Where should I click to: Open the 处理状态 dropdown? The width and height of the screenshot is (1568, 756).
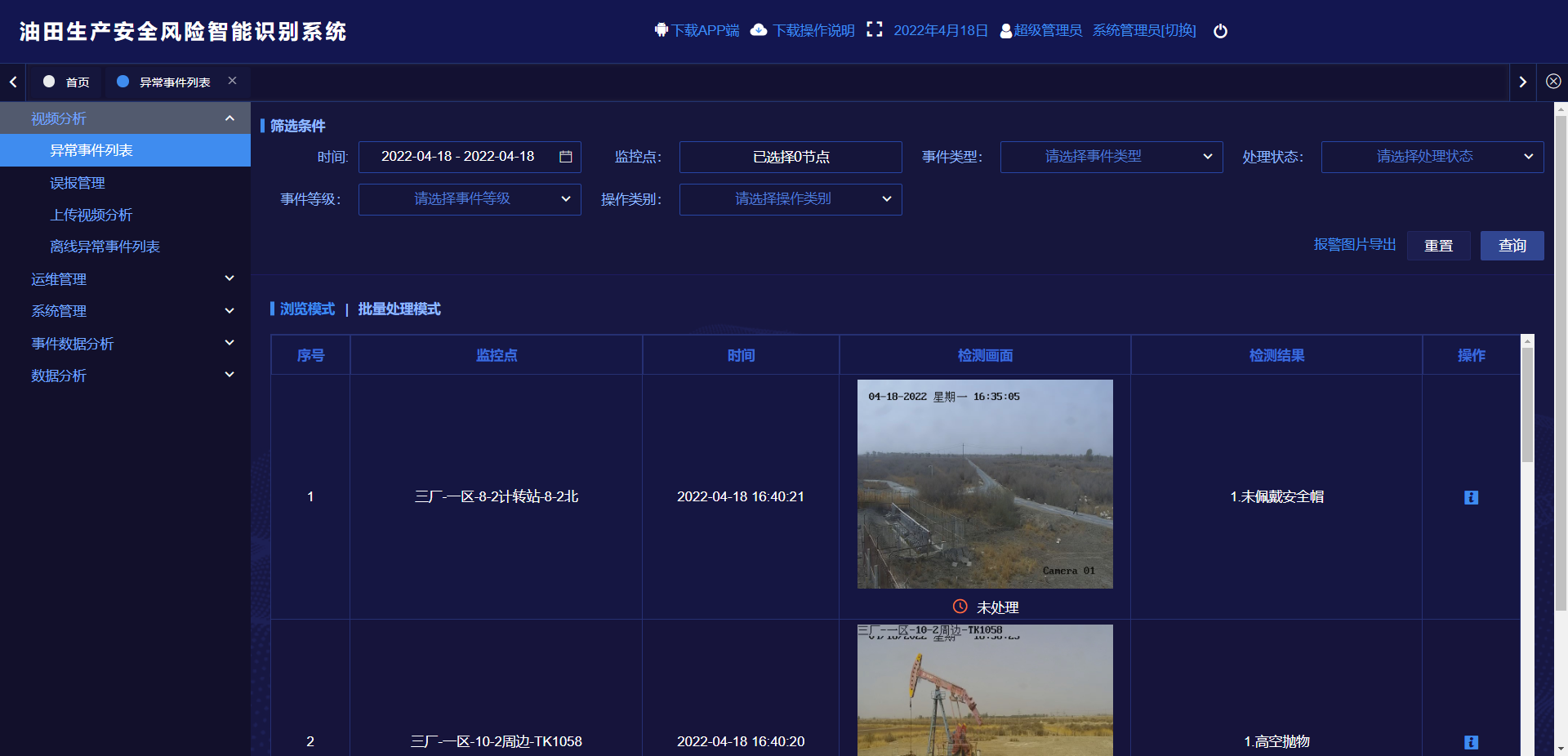[1432, 157]
